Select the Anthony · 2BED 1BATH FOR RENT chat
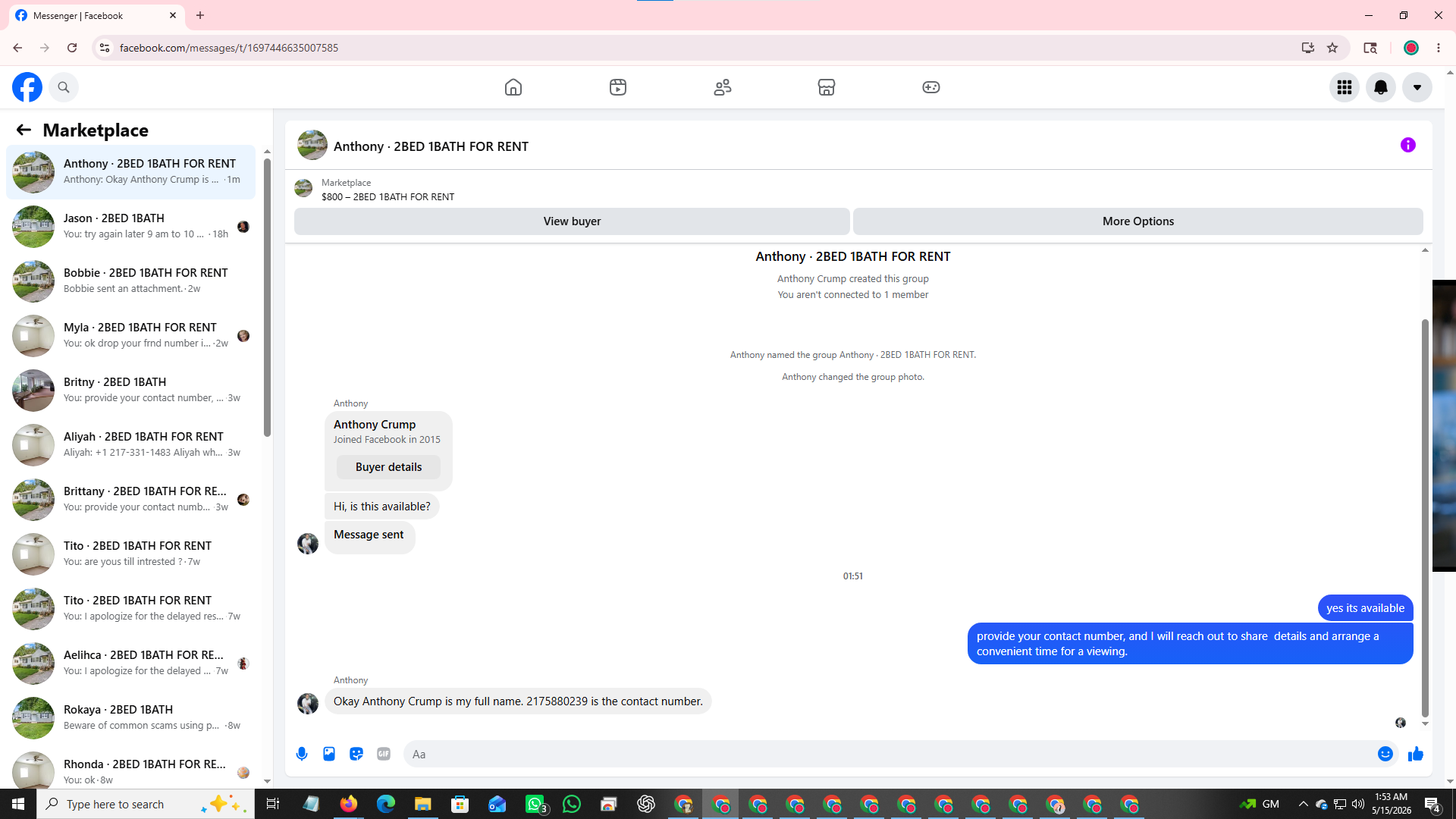The height and width of the screenshot is (819, 1456). click(x=131, y=172)
